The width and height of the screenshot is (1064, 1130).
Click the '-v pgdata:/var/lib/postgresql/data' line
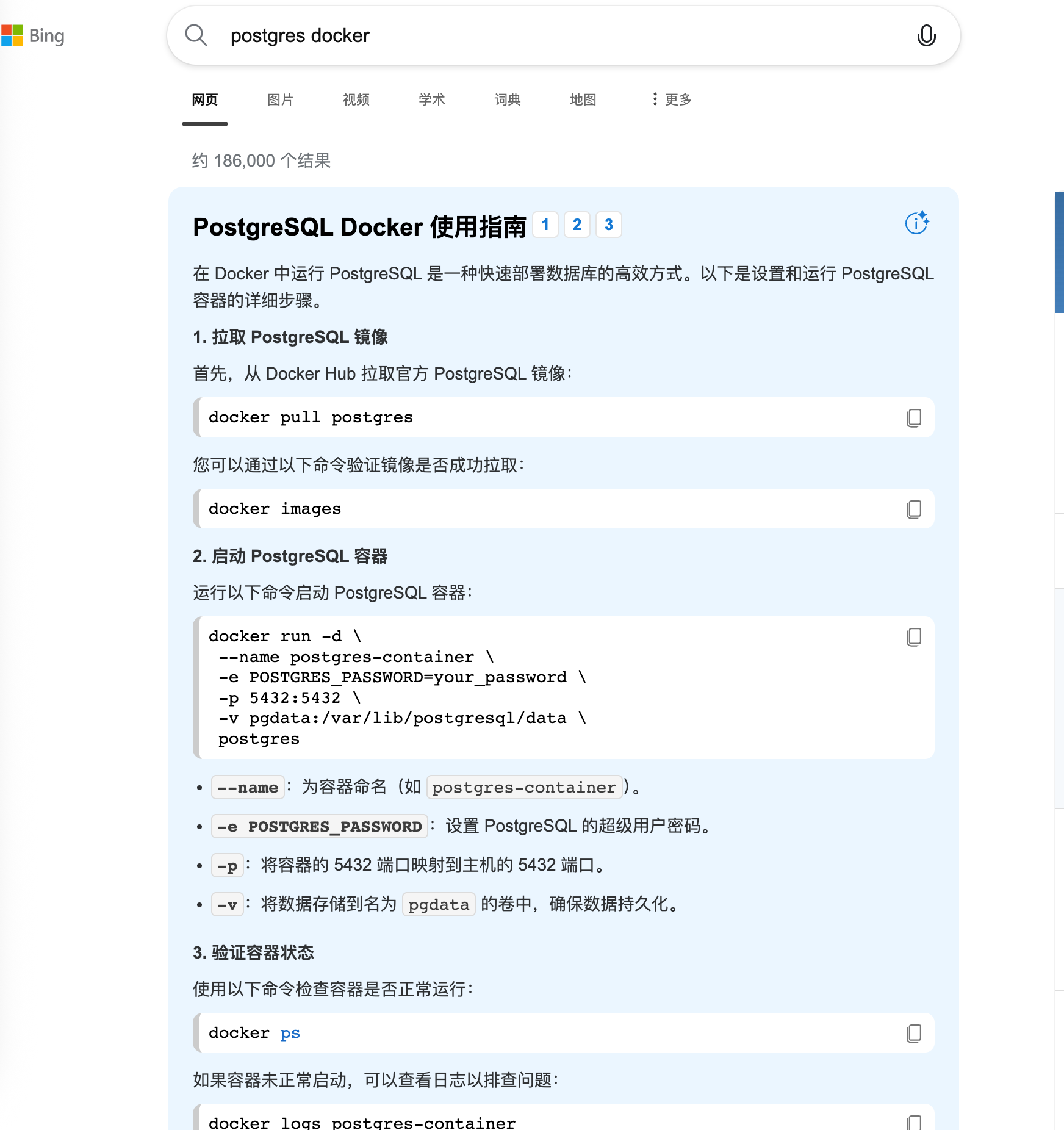pyautogui.click(x=403, y=718)
